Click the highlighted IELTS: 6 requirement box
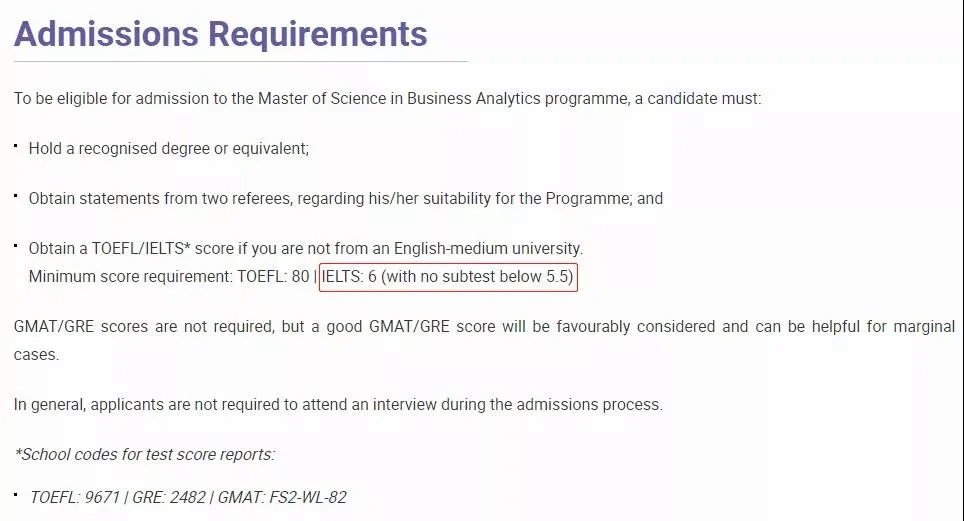This screenshot has height=521, width=964. click(x=448, y=277)
